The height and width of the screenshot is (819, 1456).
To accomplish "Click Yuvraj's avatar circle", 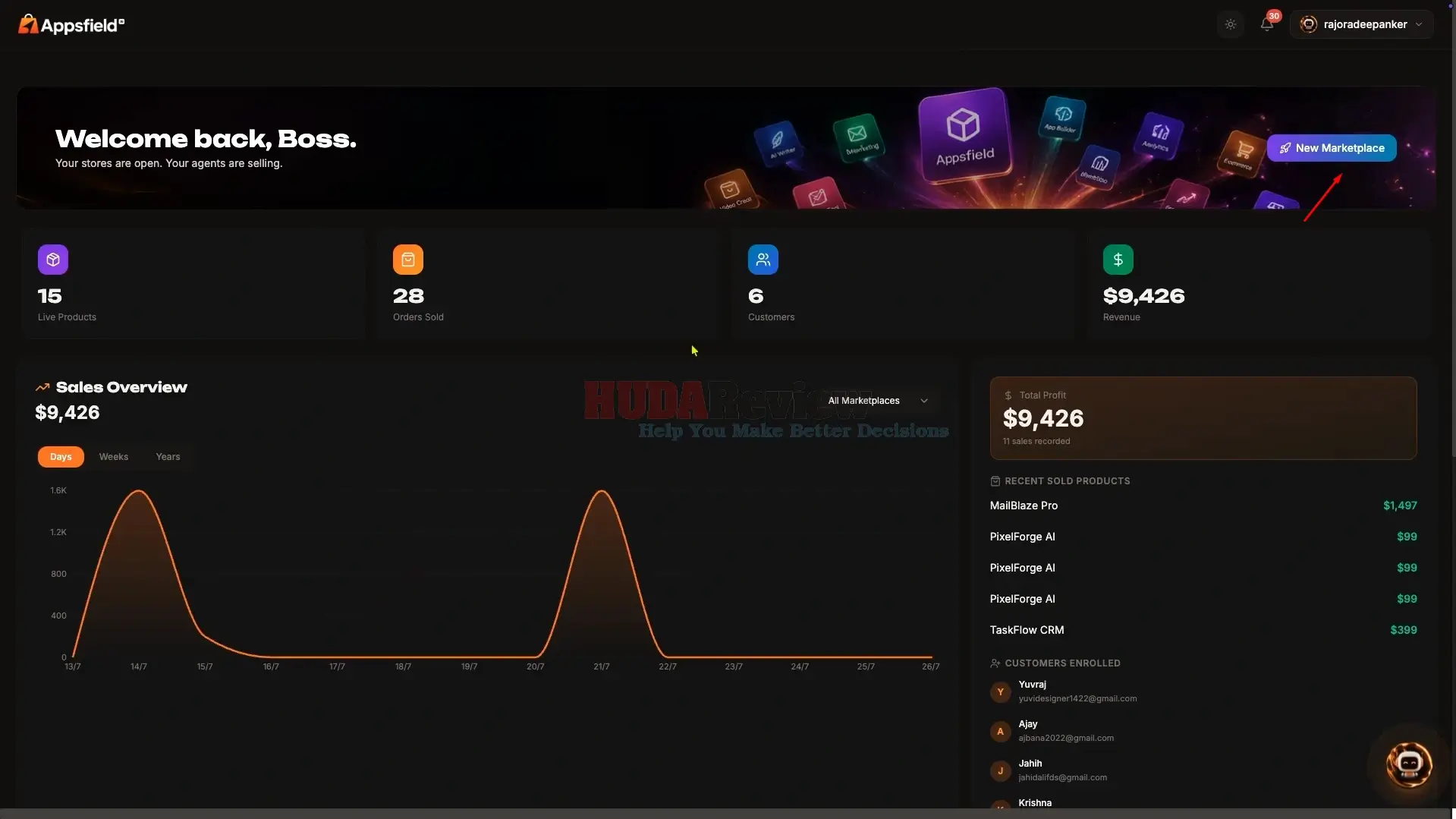I will click(x=1000, y=691).
